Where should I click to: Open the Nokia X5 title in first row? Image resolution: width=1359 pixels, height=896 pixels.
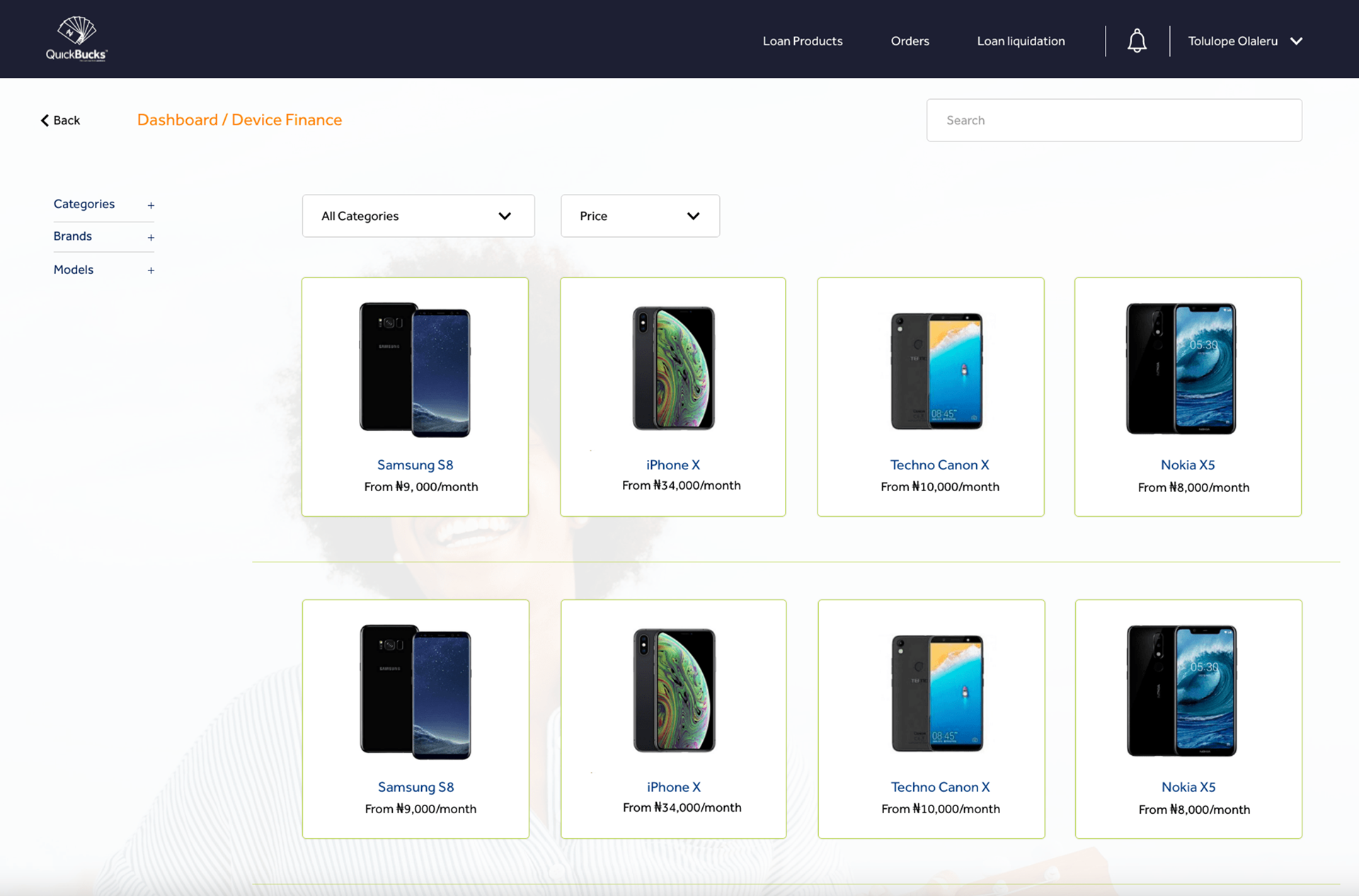tap(1188, 465)
